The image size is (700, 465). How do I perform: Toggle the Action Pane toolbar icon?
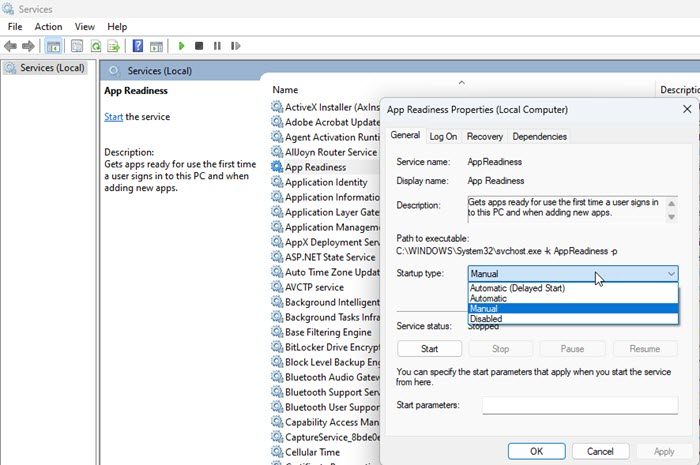point(156,46)
